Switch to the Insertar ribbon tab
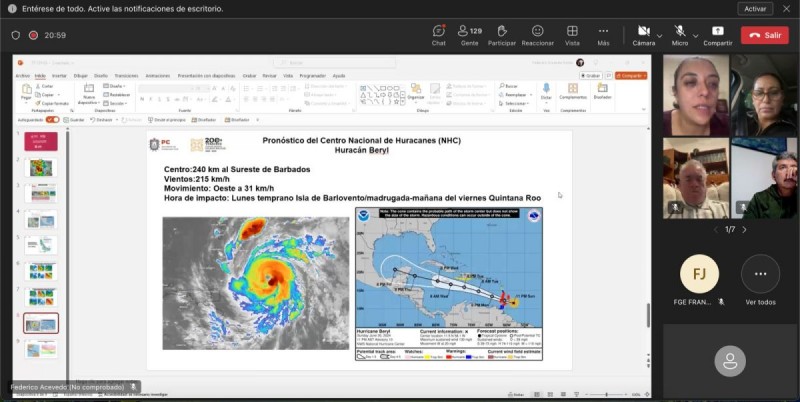Viewport: 800px width, 402px height. pos(59,76)
